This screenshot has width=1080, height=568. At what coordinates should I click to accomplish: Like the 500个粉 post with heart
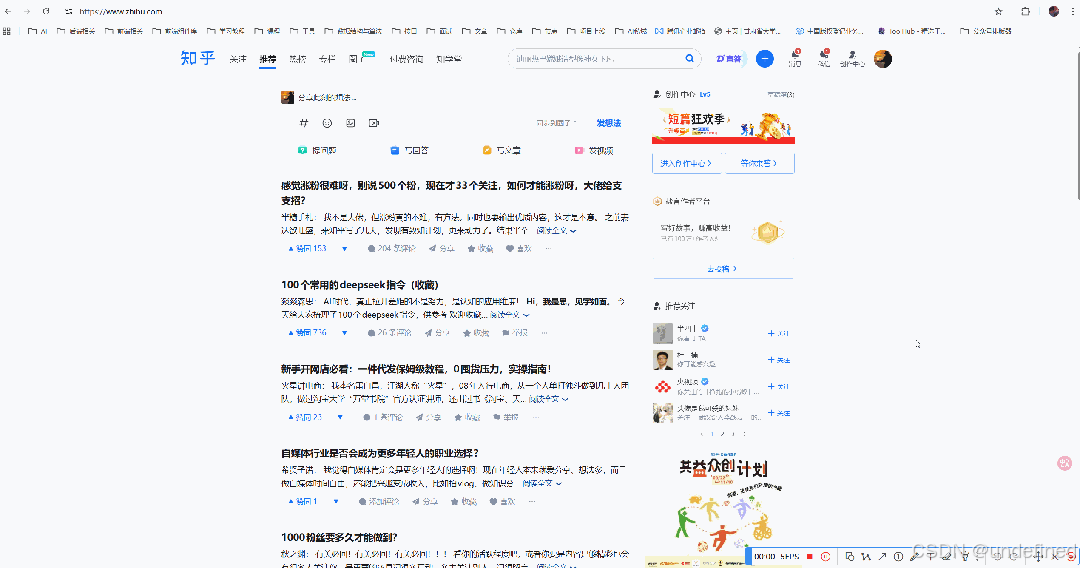tap(519, 249)
